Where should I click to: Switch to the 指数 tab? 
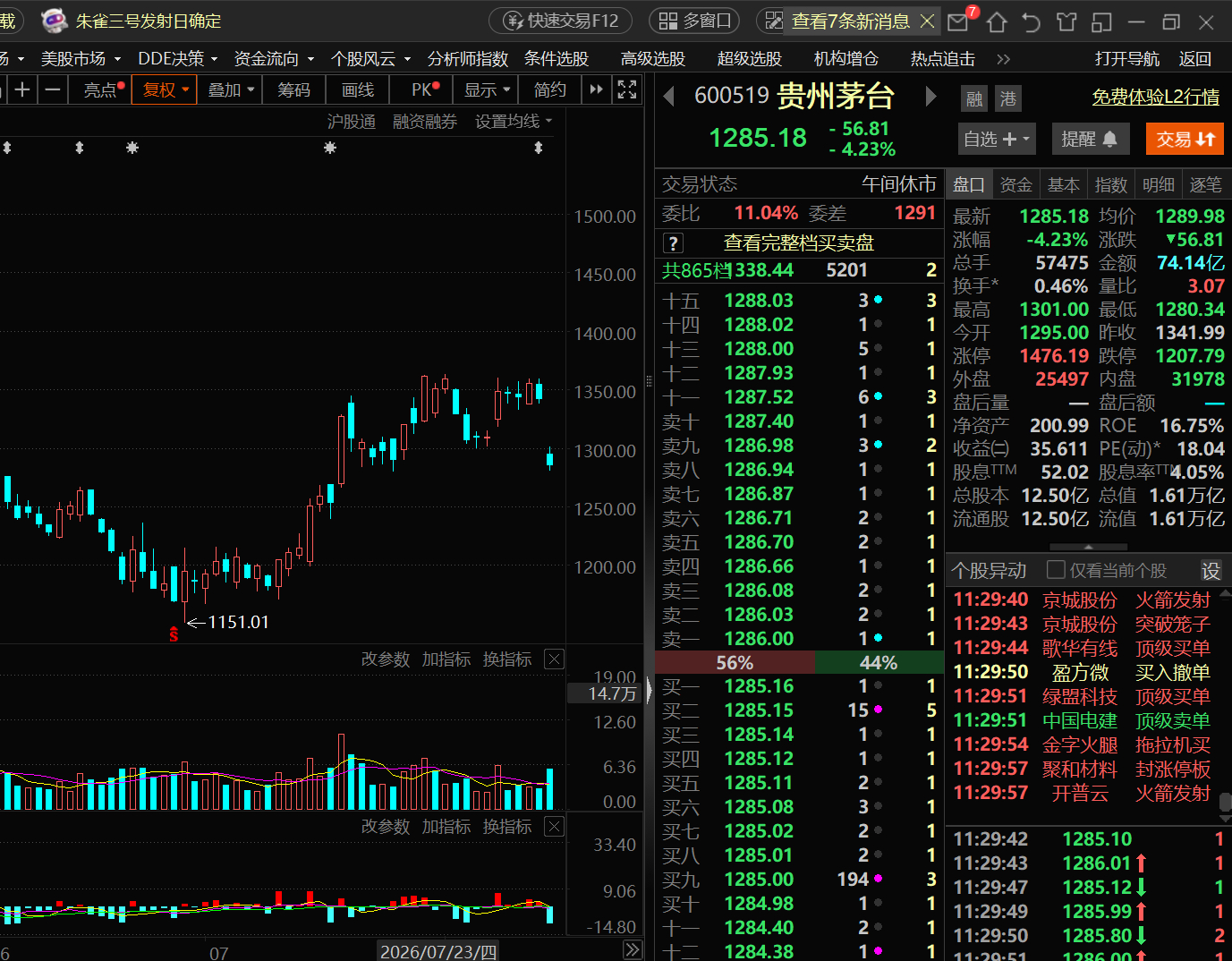click(x=1111, y=184)
